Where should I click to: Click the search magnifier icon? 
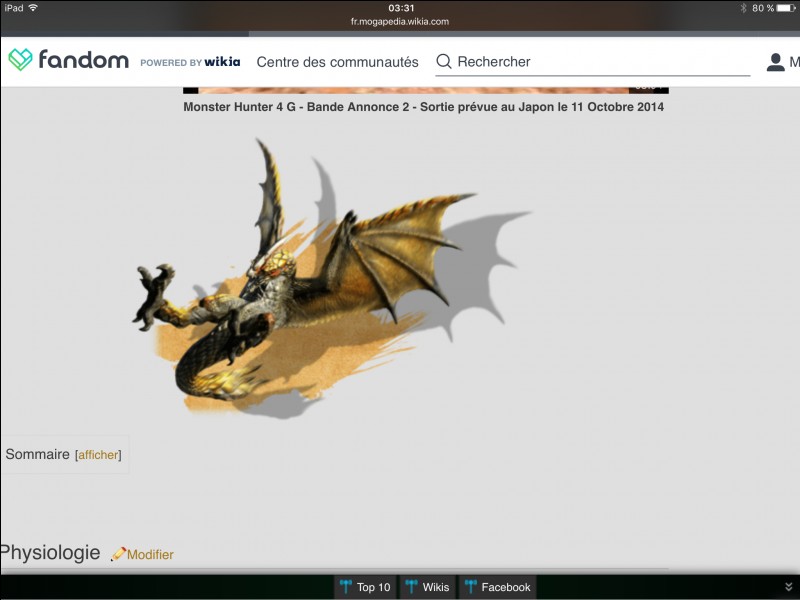tap(444, 62)
